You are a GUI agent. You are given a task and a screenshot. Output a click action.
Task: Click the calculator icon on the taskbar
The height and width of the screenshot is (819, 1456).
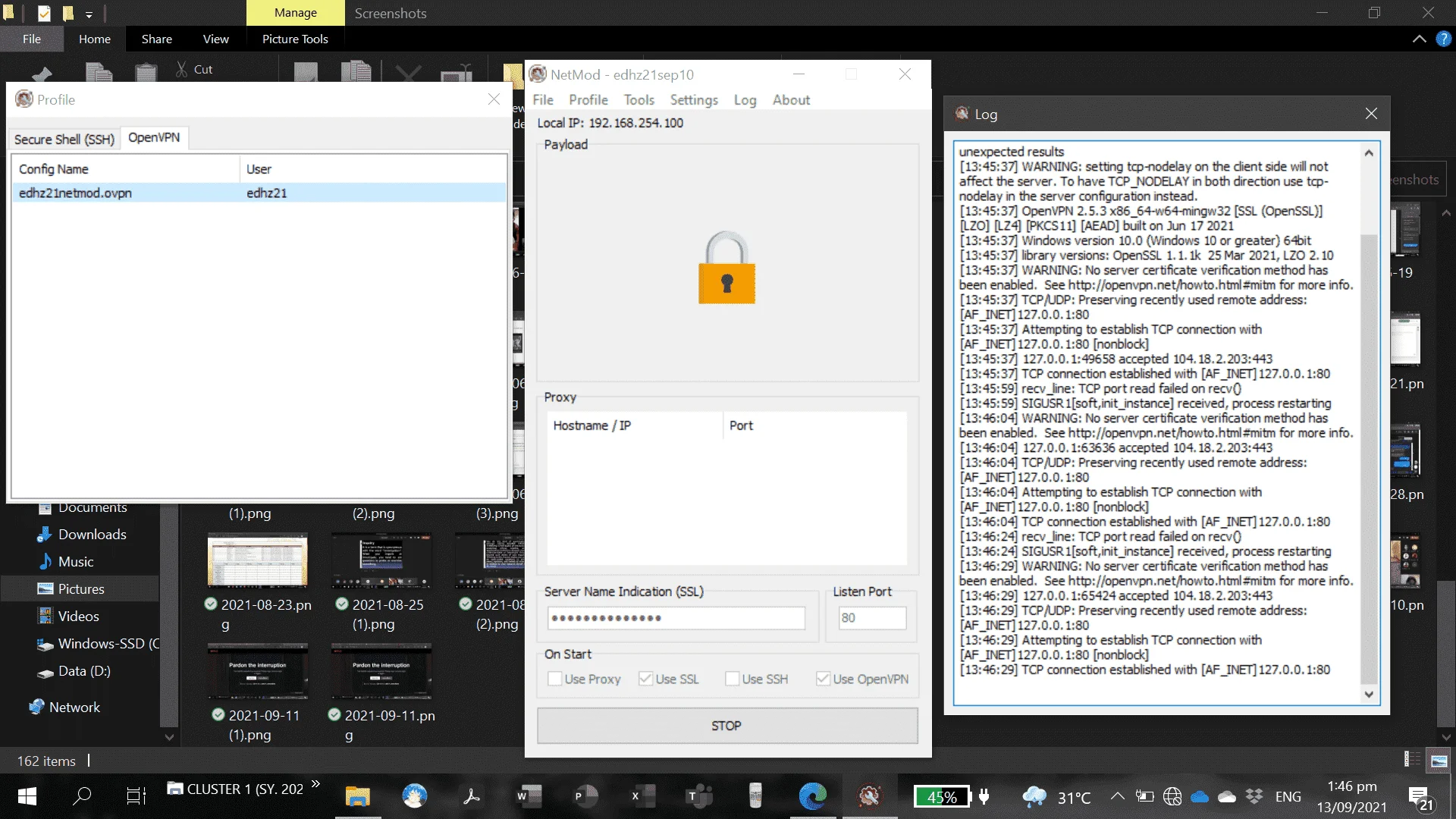click(755, 796)
